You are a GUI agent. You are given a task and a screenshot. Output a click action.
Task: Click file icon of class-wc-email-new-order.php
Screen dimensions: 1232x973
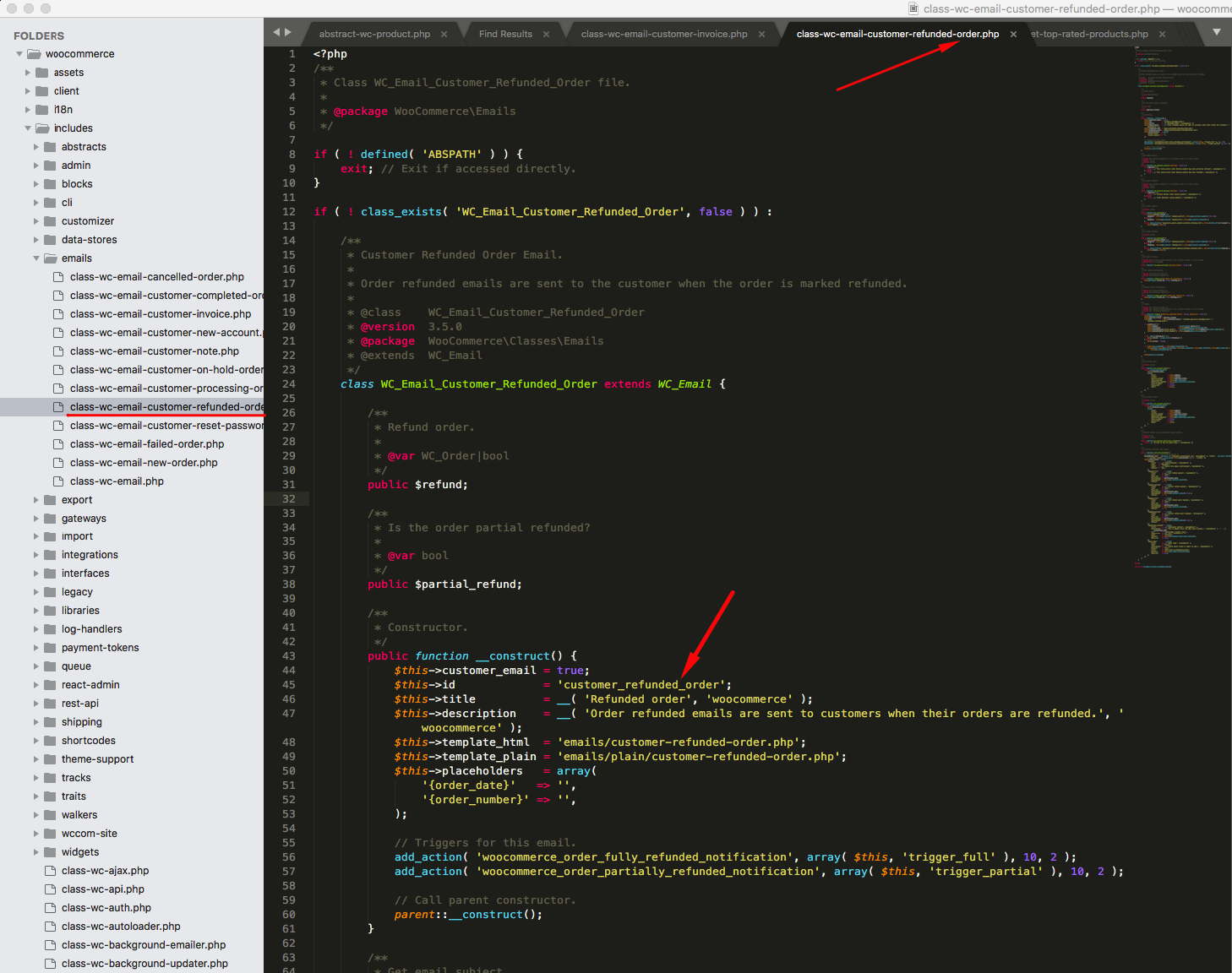coord(58,463)
